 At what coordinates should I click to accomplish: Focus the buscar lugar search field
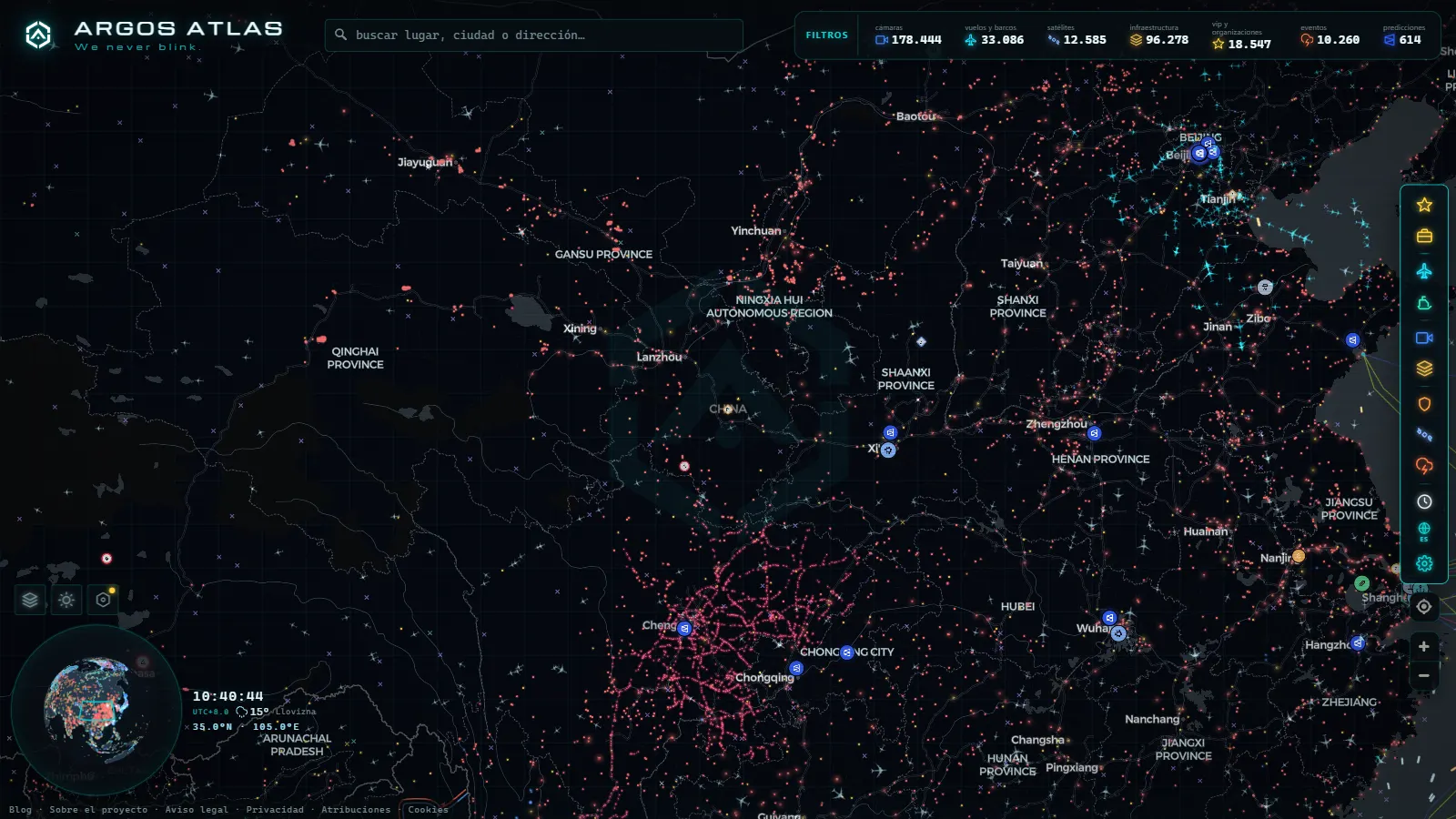click(x=534, y=35)
